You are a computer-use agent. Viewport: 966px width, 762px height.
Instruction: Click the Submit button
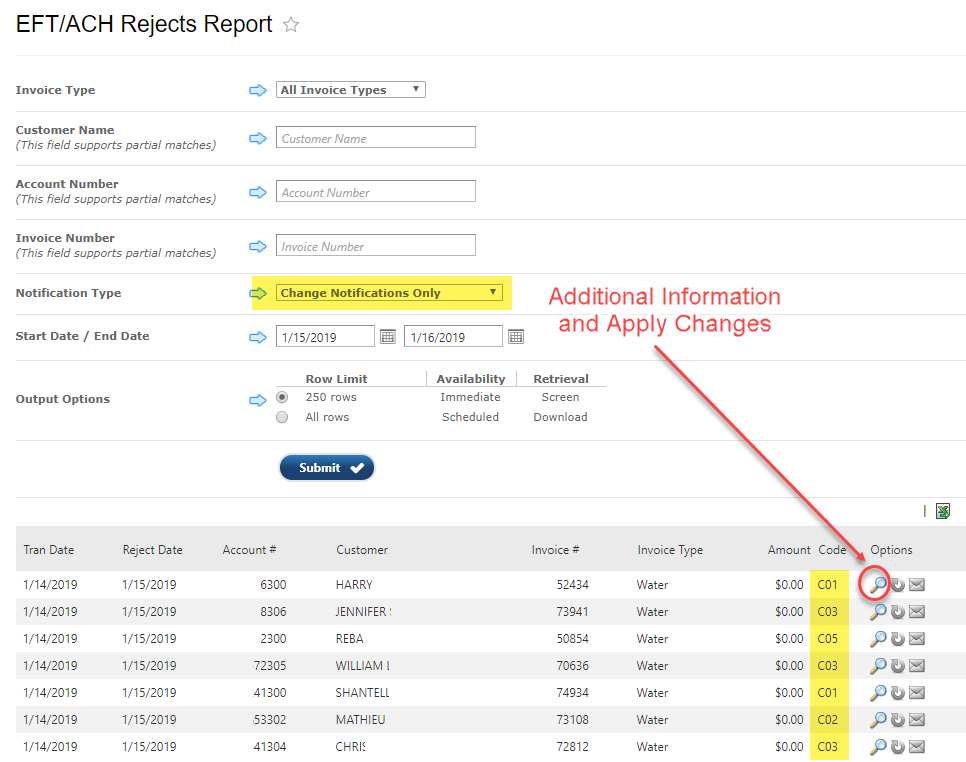coord(327,468)
